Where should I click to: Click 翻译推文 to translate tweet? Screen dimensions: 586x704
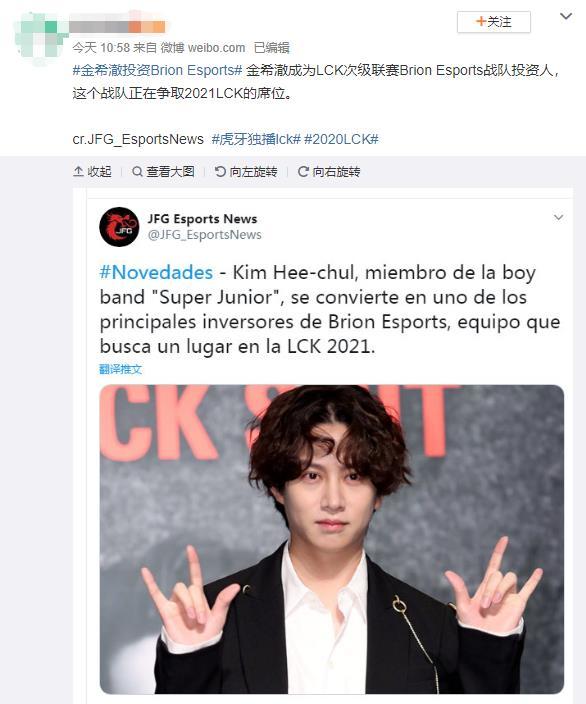coord(120,370)
